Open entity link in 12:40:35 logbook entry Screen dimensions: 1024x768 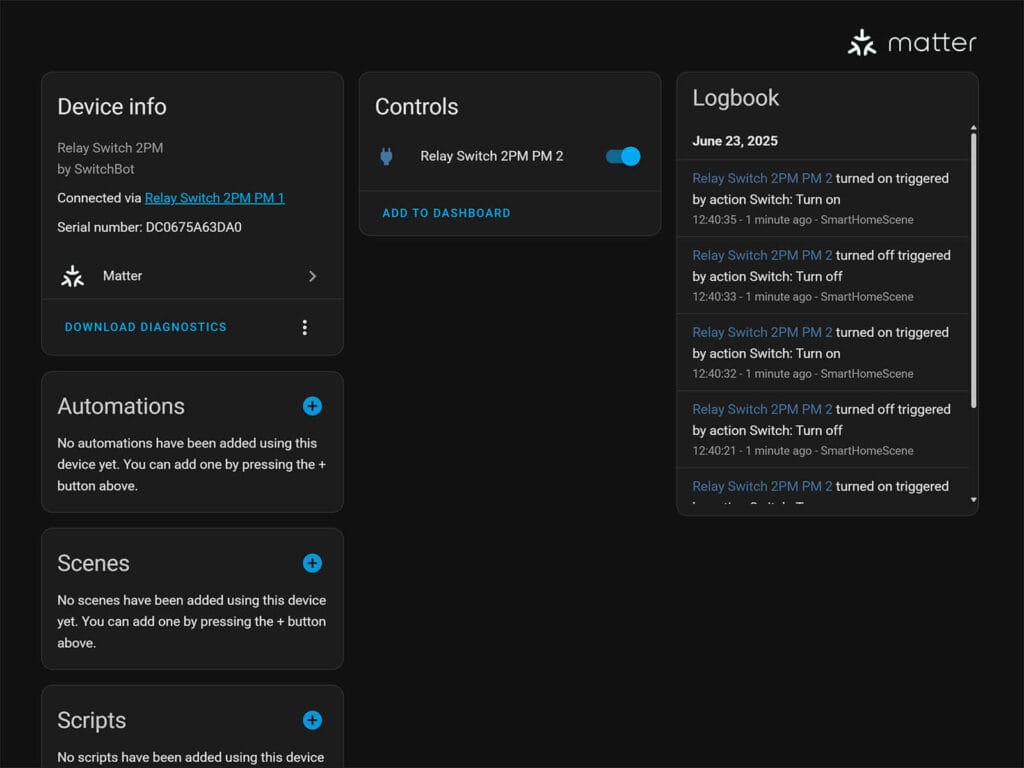click(762, 178)
